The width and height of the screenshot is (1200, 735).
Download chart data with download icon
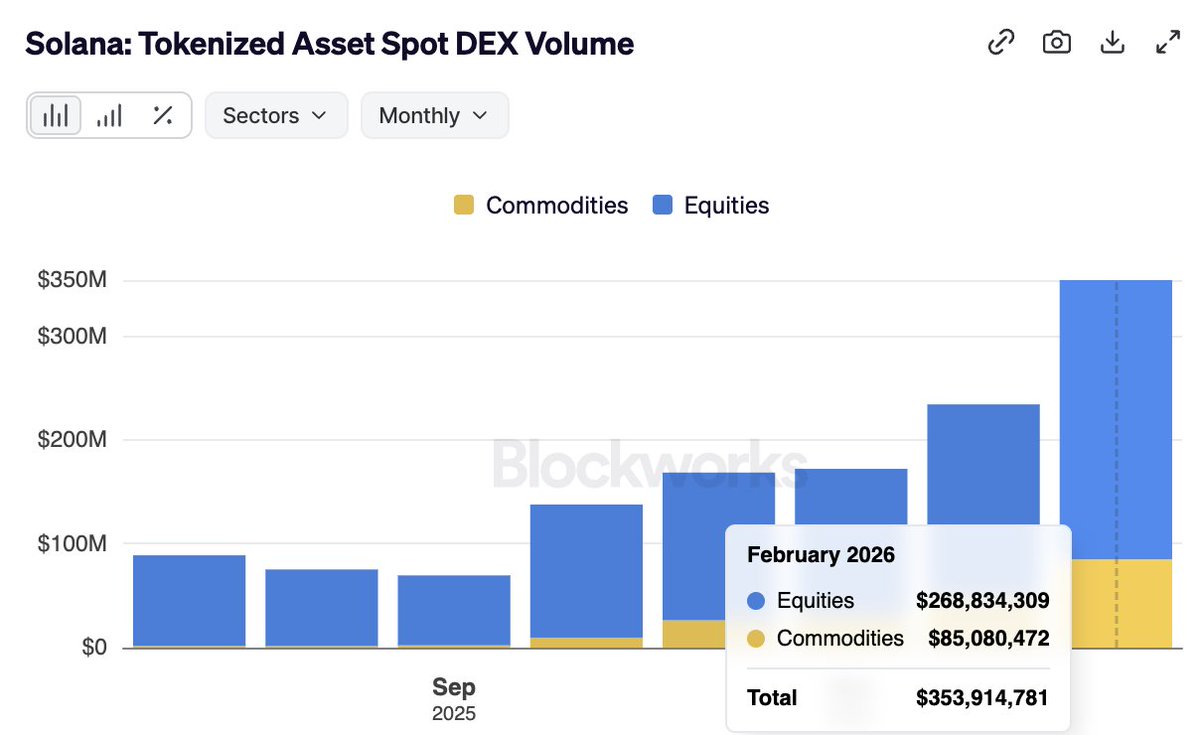(x=1112, y=42)
